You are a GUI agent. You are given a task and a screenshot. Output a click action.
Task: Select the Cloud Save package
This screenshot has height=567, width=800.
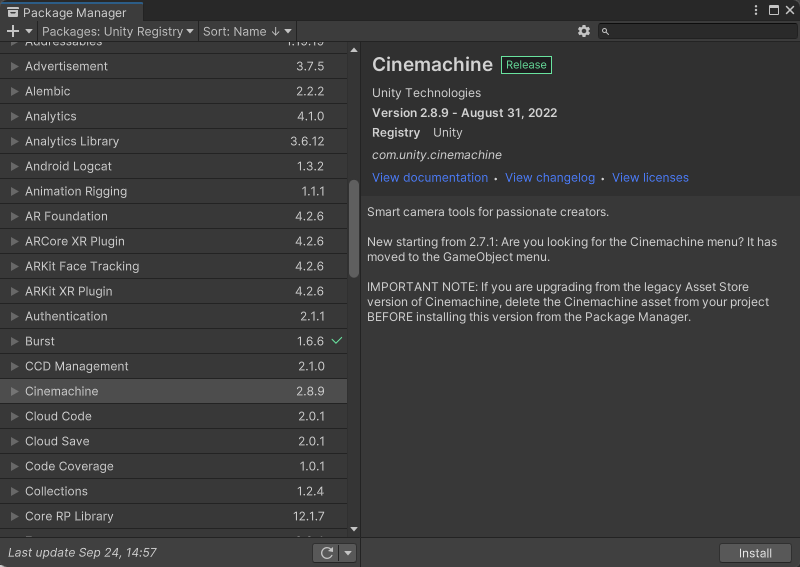click(173, 441)
